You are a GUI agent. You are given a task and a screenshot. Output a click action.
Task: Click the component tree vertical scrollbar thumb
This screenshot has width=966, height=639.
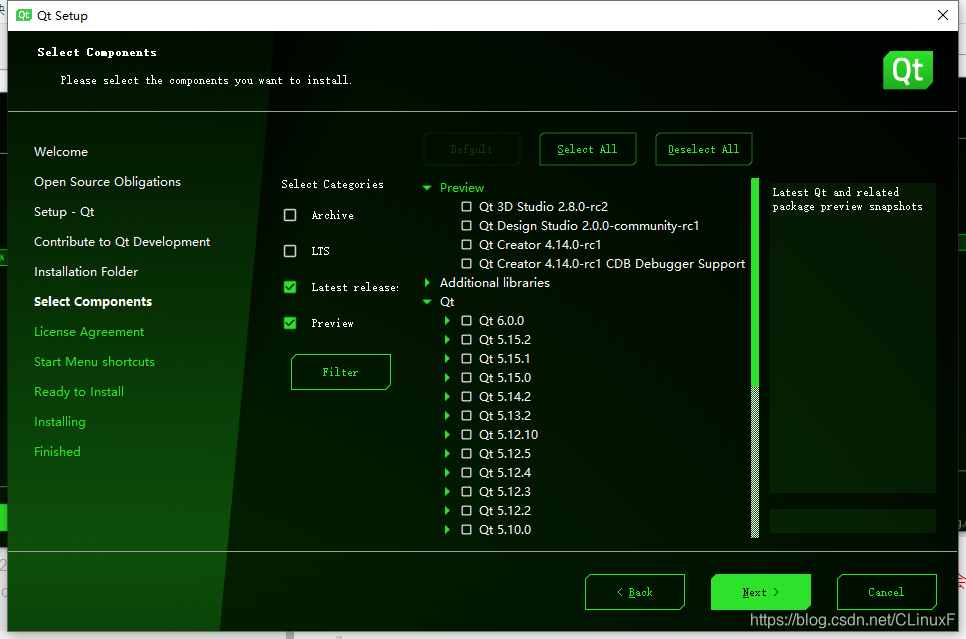pyautogui.click(x=755, y=282)
